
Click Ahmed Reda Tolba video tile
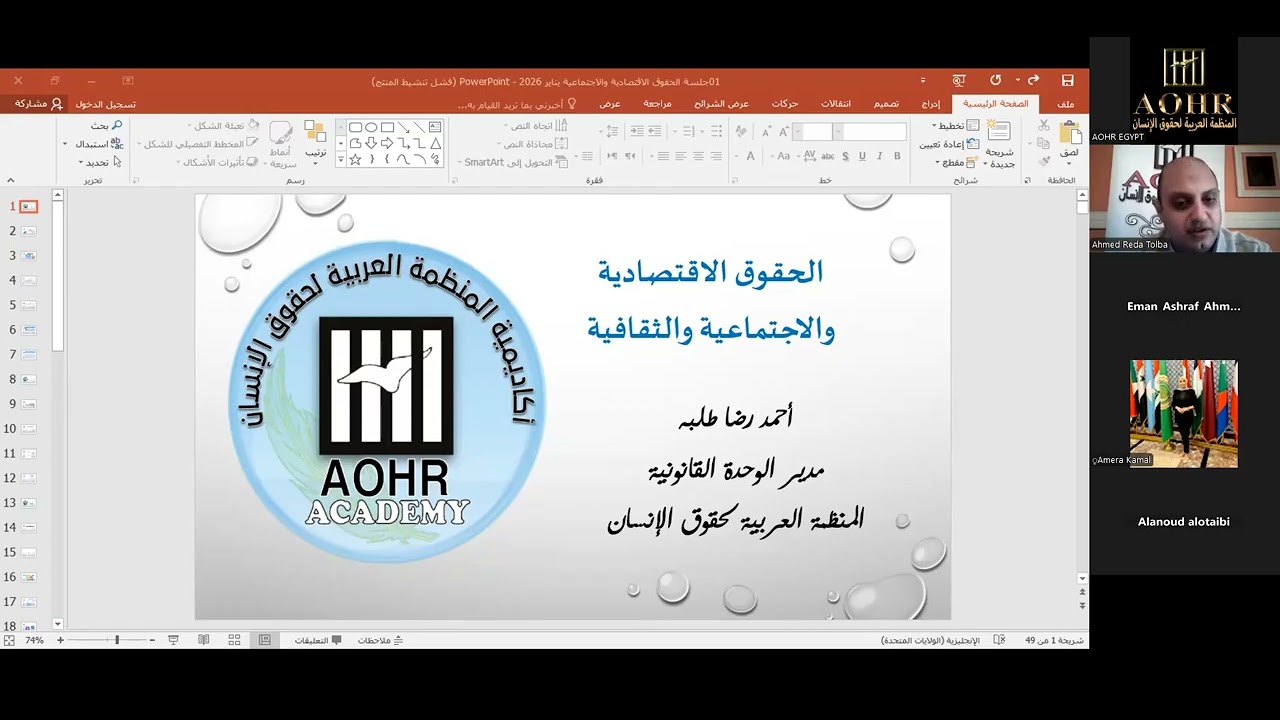click(1184, 198)
